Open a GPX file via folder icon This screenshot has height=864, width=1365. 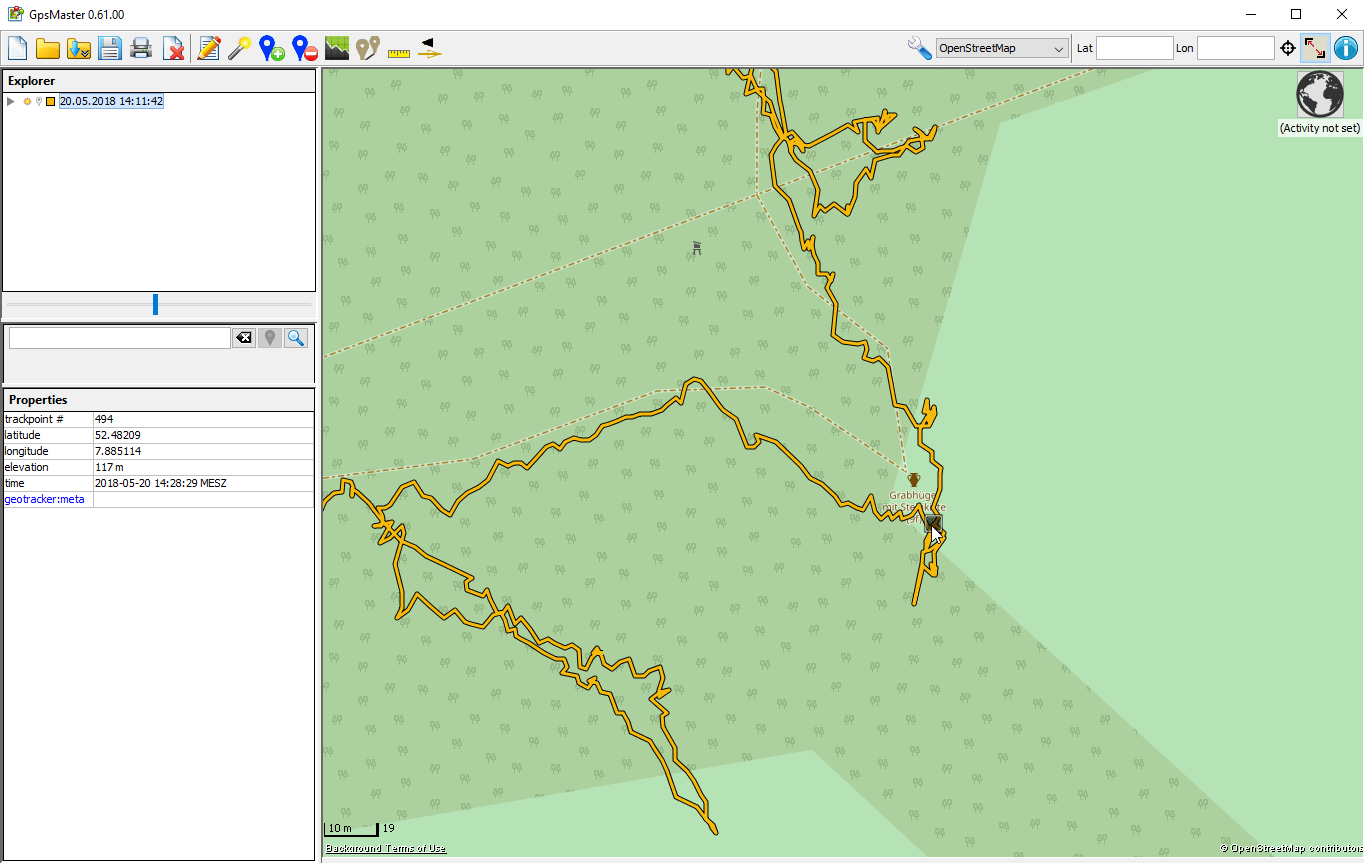pos(47,48)
